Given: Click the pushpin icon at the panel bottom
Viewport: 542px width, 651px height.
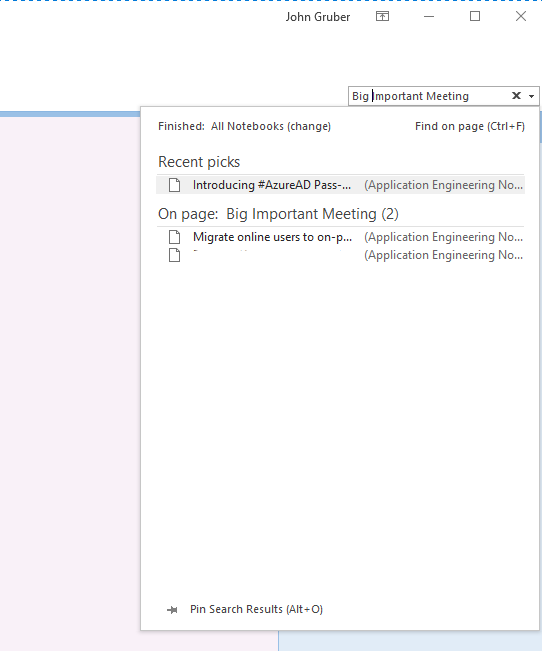Looking at the screenshot, I should [172, 609].
